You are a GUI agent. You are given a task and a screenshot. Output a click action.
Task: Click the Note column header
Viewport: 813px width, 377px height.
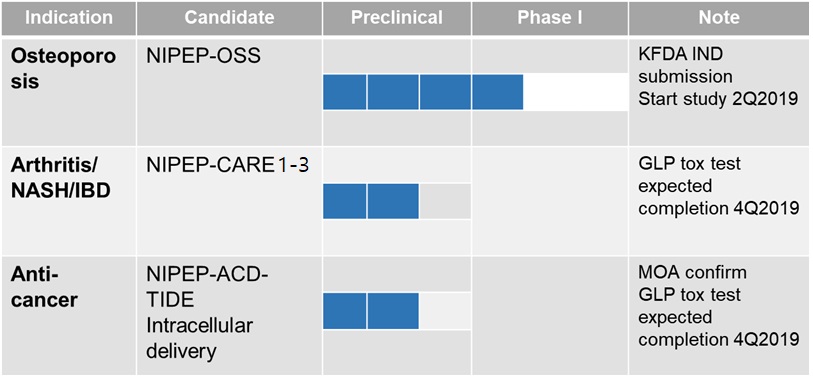[719, 18]
